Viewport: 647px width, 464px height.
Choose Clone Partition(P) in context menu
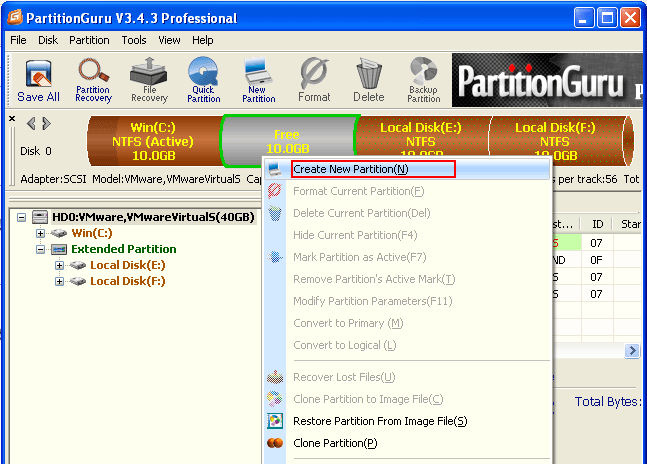click(407, 443)
